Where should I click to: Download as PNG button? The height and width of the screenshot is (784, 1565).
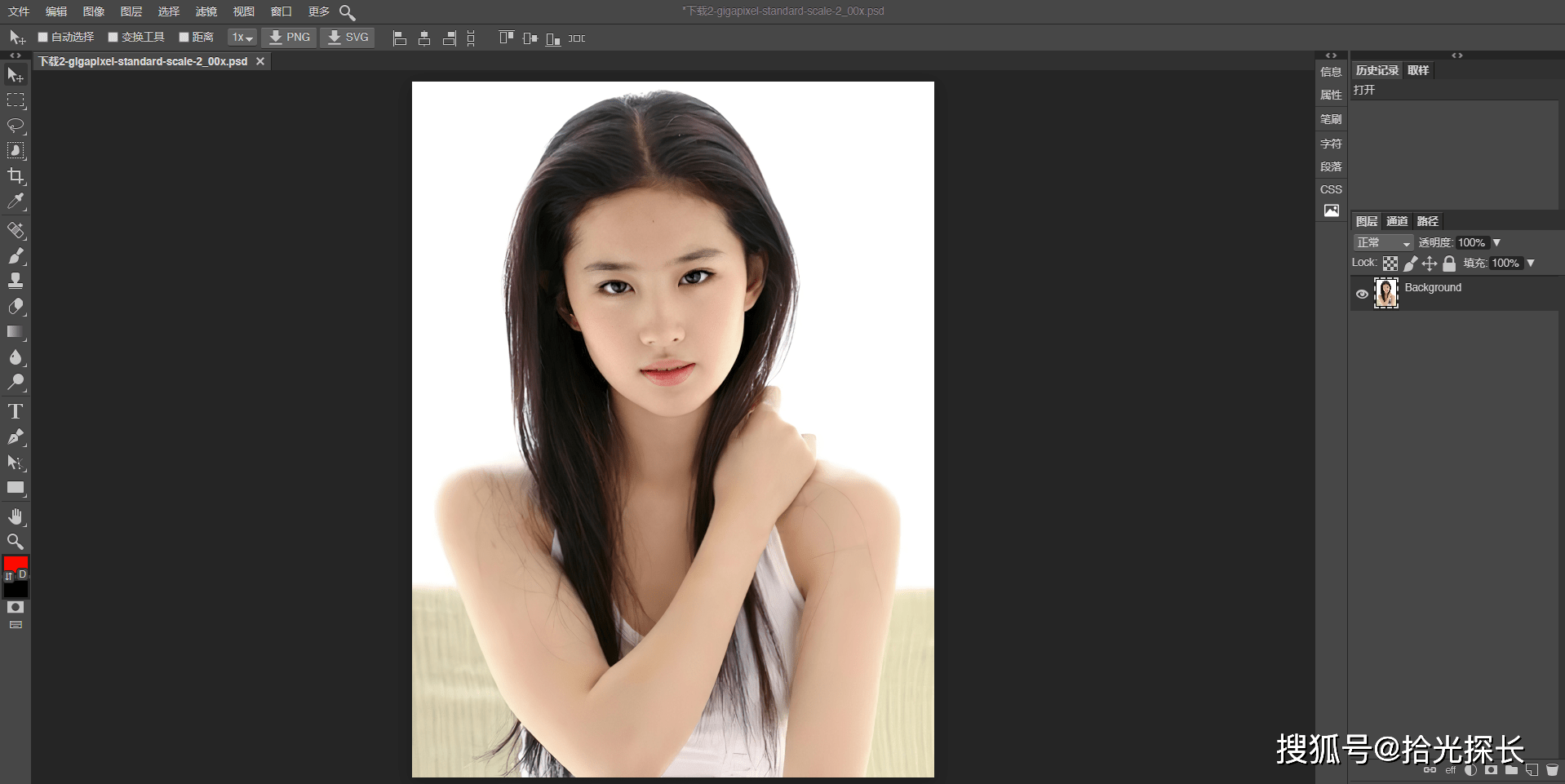(290, 38)
